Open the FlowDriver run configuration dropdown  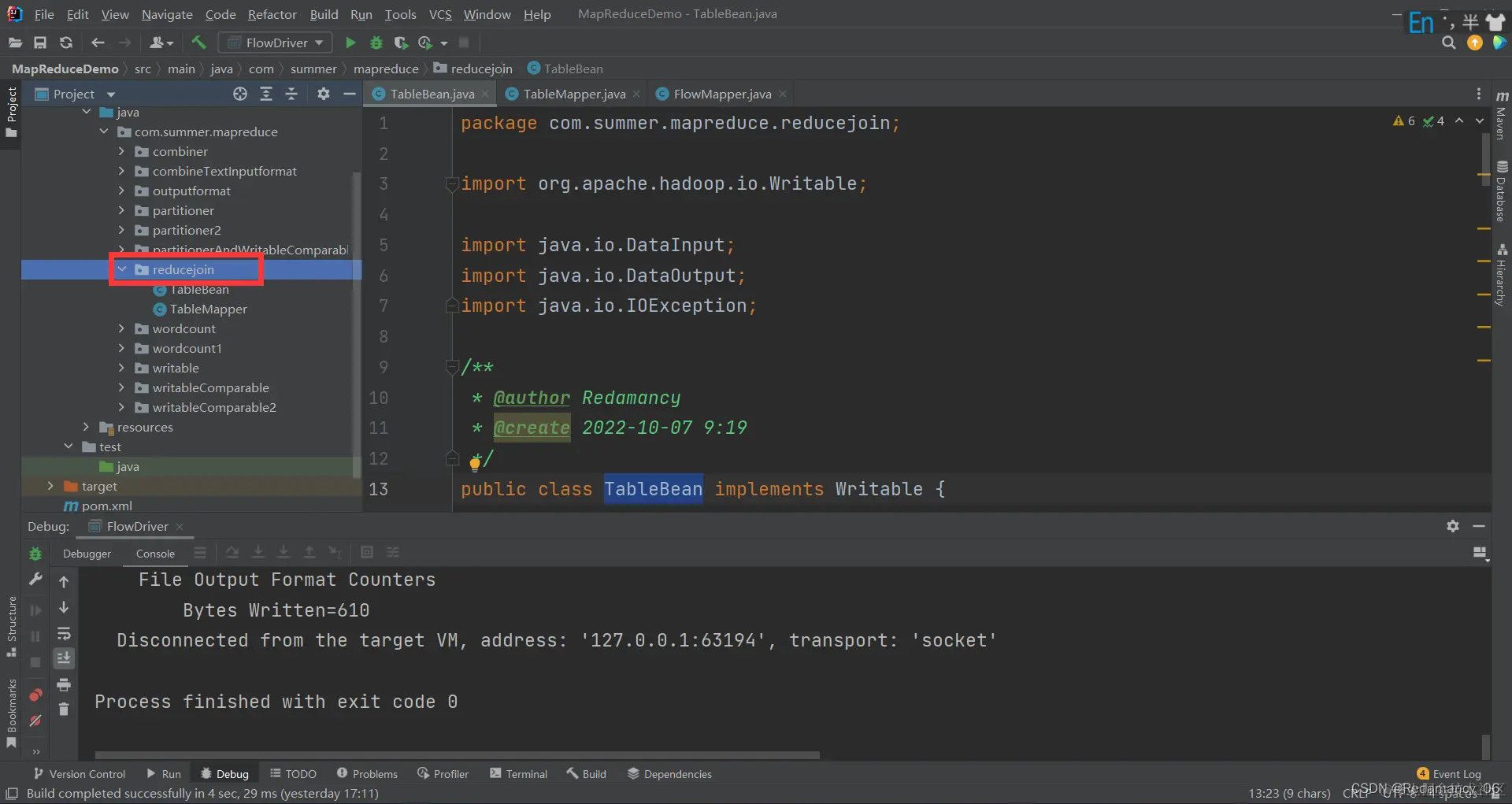click(275, 43)
